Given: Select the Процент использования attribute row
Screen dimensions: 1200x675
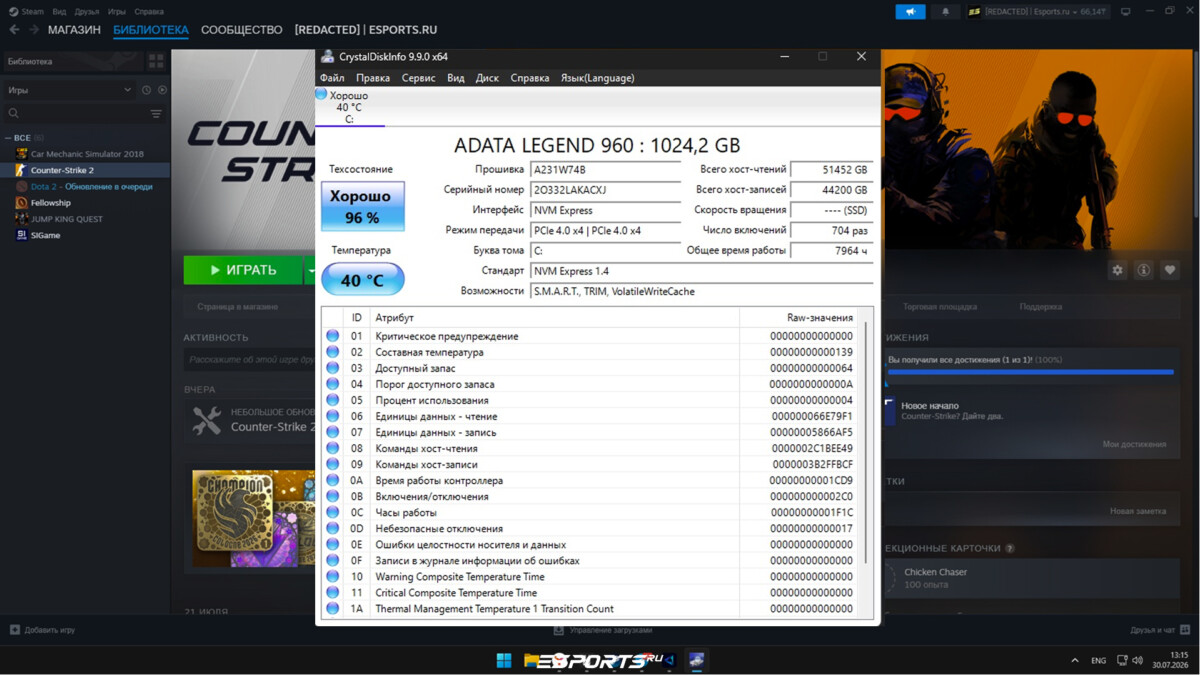Looking at the screenshot, I should [591, 400].
